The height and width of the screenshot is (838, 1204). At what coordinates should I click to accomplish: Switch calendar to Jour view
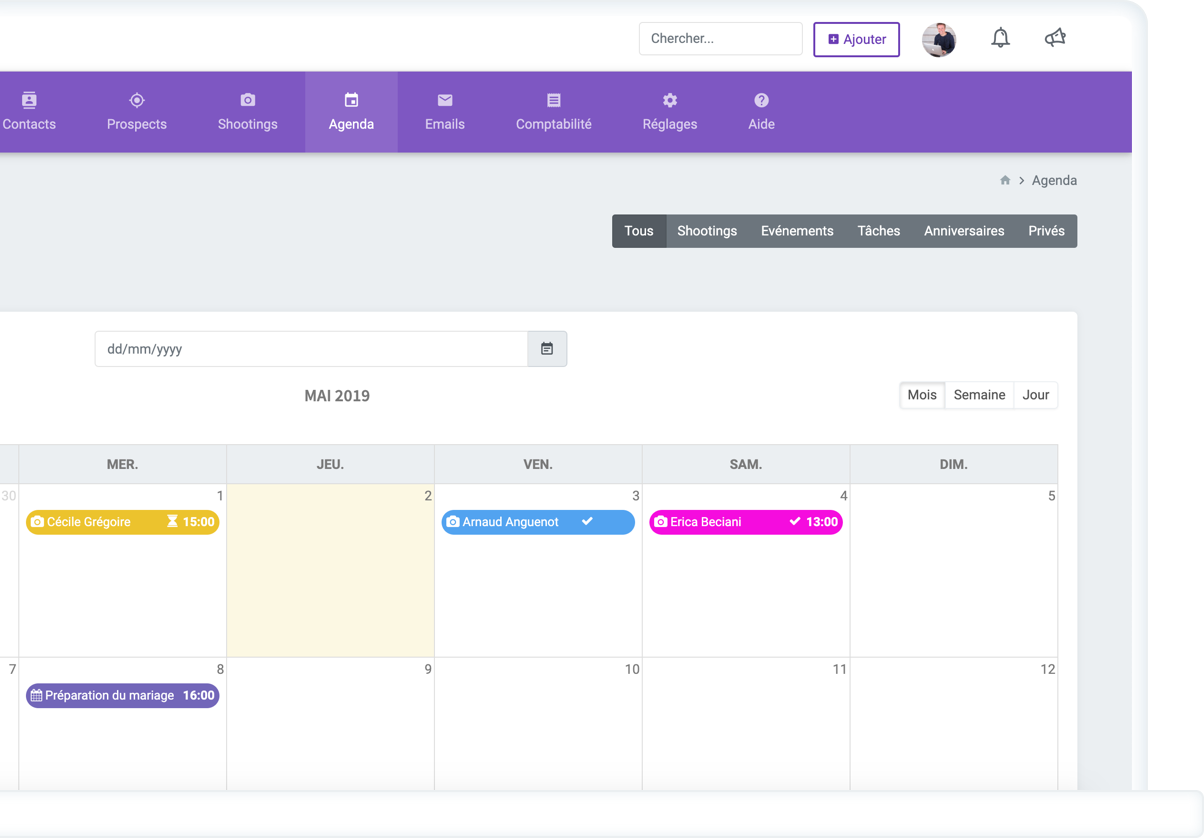1035,395
